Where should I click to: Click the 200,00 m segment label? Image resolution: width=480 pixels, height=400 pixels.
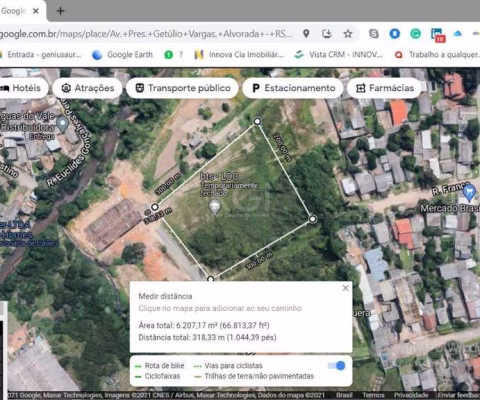click(x=282, y=147)
